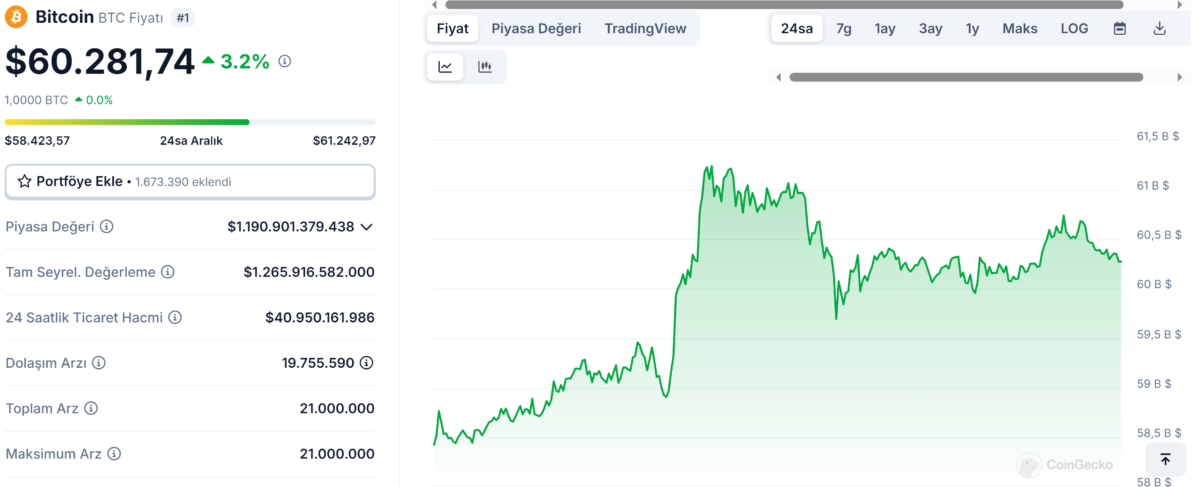Show info for Toplam Arz
The width and height of the screenshot is (1200, 487).
pyautogui.click(x=91, y=409)
